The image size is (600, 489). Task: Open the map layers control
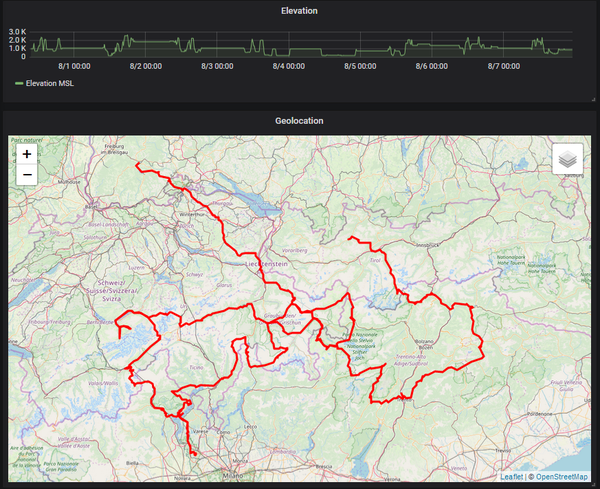coord(567,159)
